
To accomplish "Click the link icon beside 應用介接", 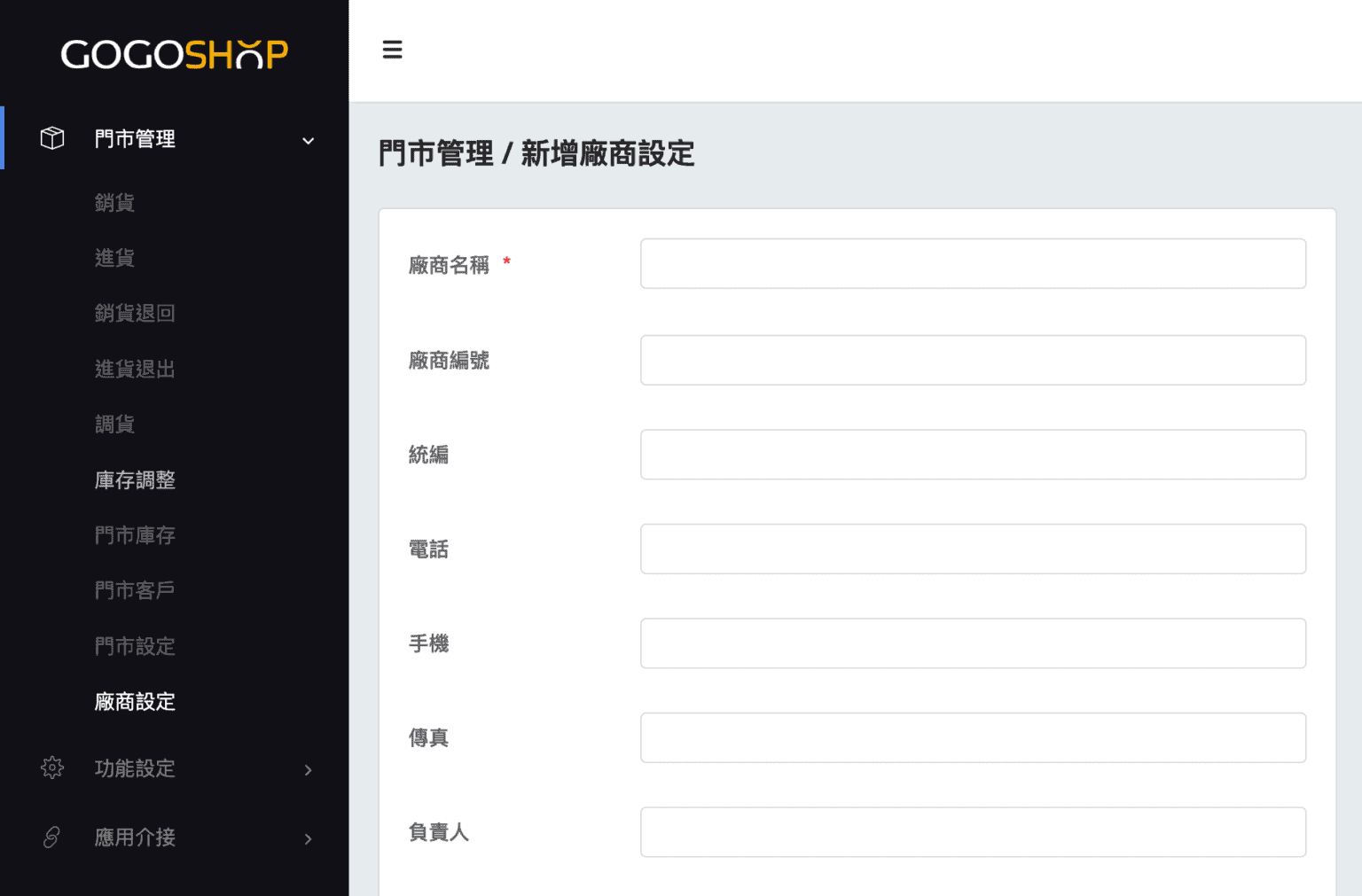I will [x=51, y=838].
